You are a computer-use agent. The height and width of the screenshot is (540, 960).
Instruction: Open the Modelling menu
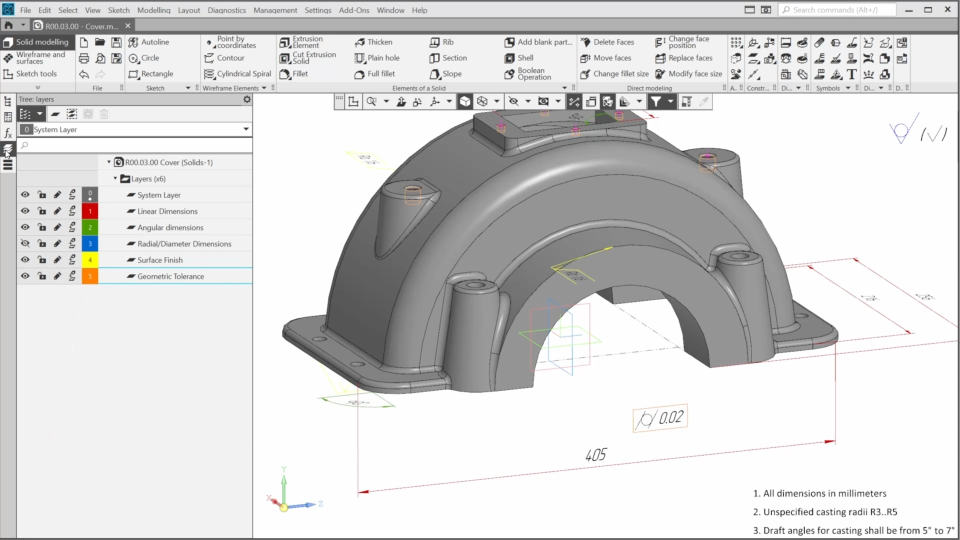(153, 10)
